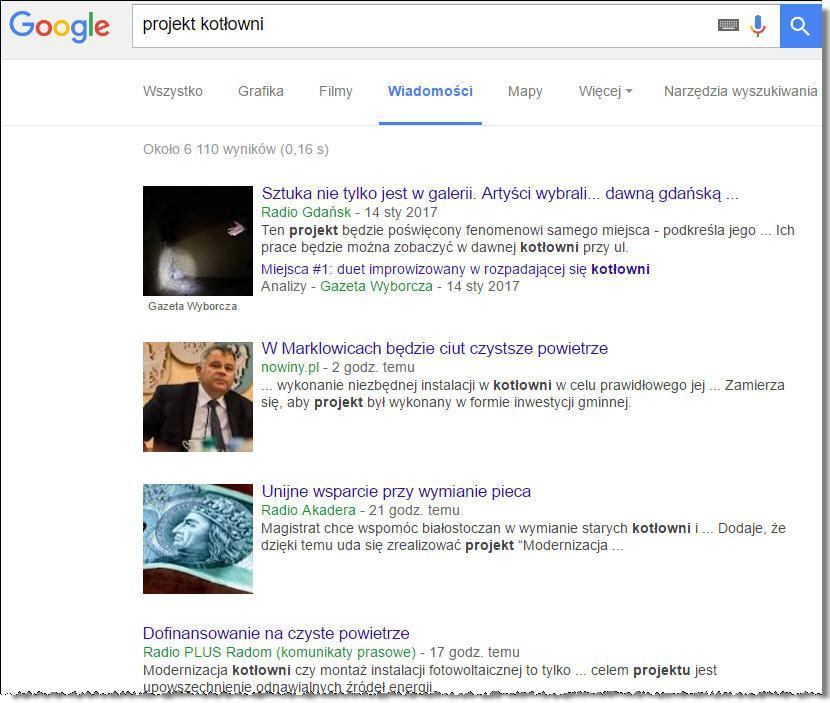The width and height of the screenshot is (830, 703).
Task: Switch to the Grafika tab
Action: pyautogui.click(x=260, y=91)
